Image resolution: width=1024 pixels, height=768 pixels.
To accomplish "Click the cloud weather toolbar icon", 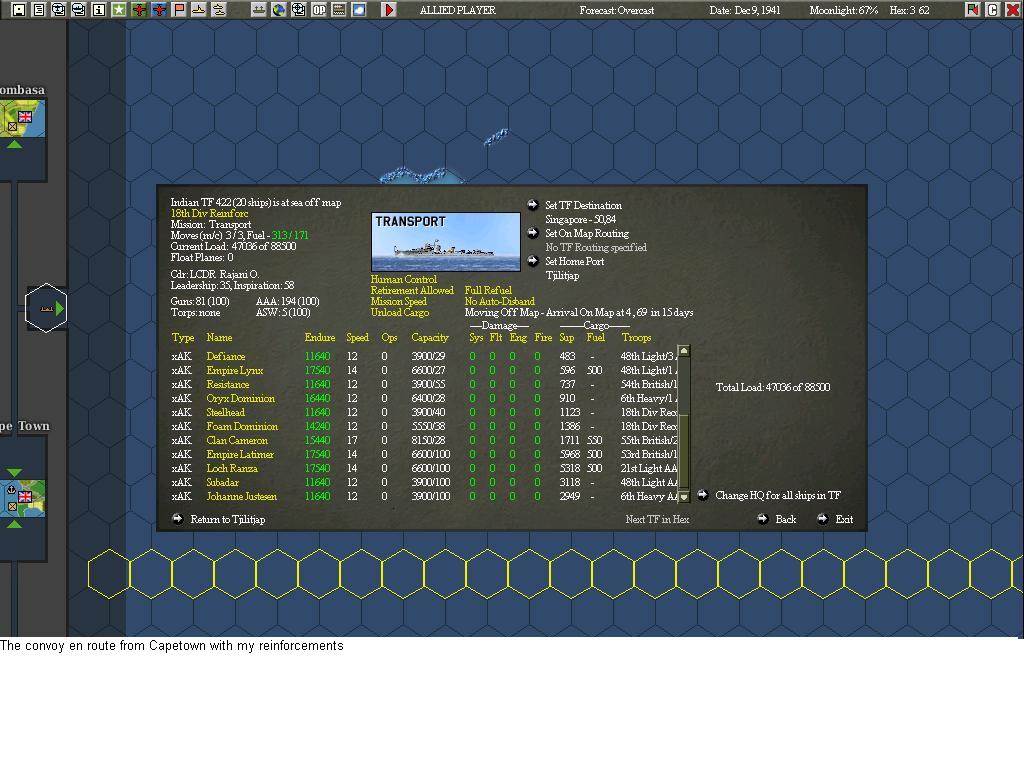I will 359,10.
